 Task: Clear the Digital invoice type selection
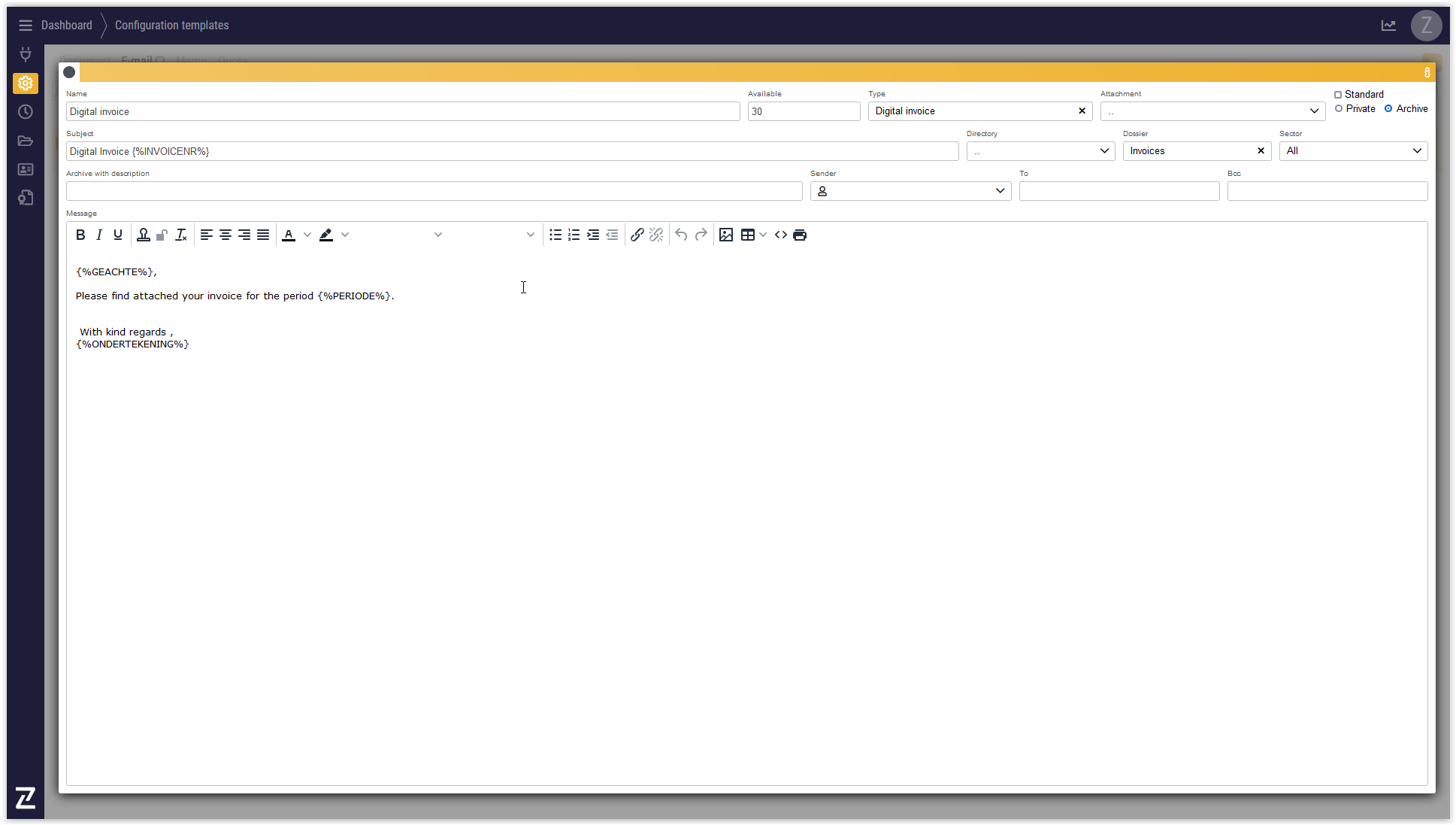click(1082, 111)
